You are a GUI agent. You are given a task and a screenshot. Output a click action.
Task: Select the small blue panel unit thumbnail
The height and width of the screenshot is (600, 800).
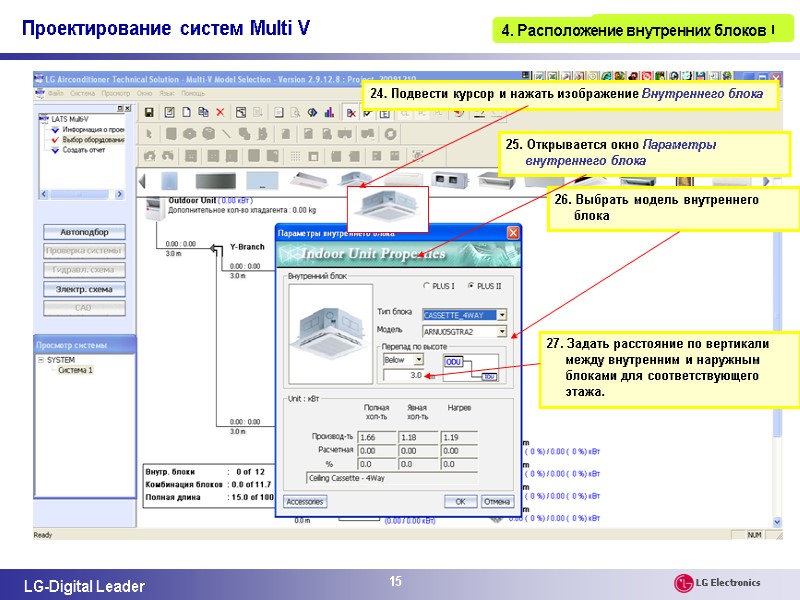point(170,181)
